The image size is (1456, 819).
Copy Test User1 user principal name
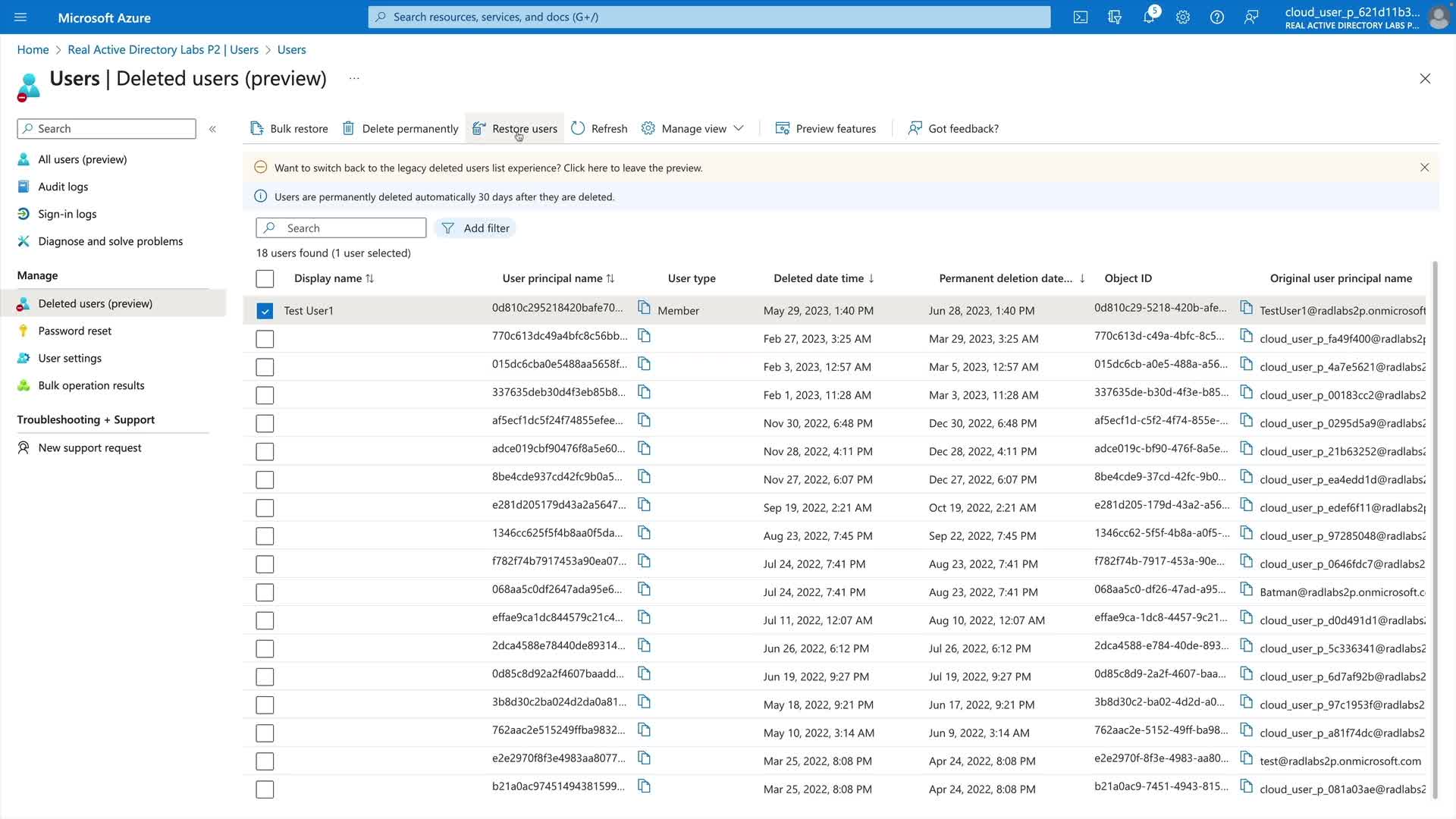[644, 307]
